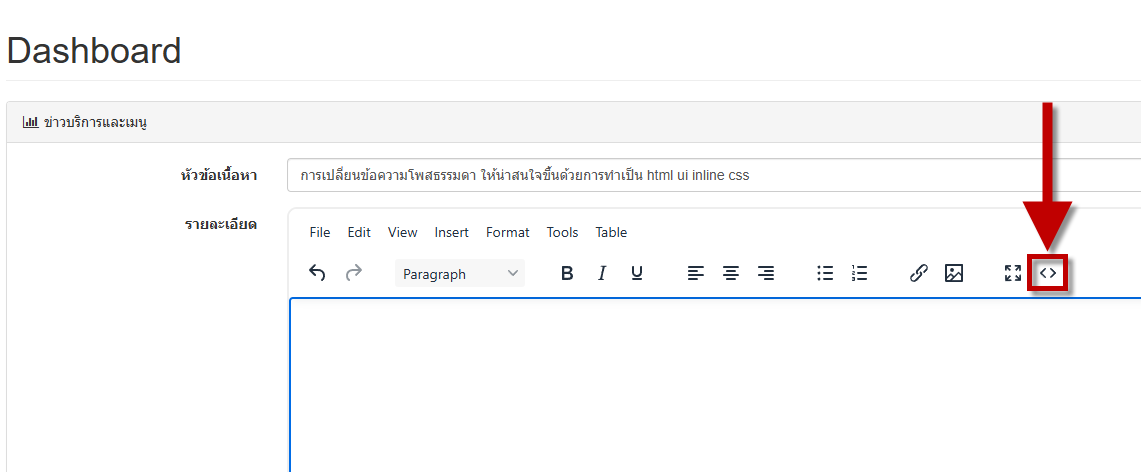Screen dimensions: 1141x472
Task: Align text to the right
Action: tap(766, 273)
